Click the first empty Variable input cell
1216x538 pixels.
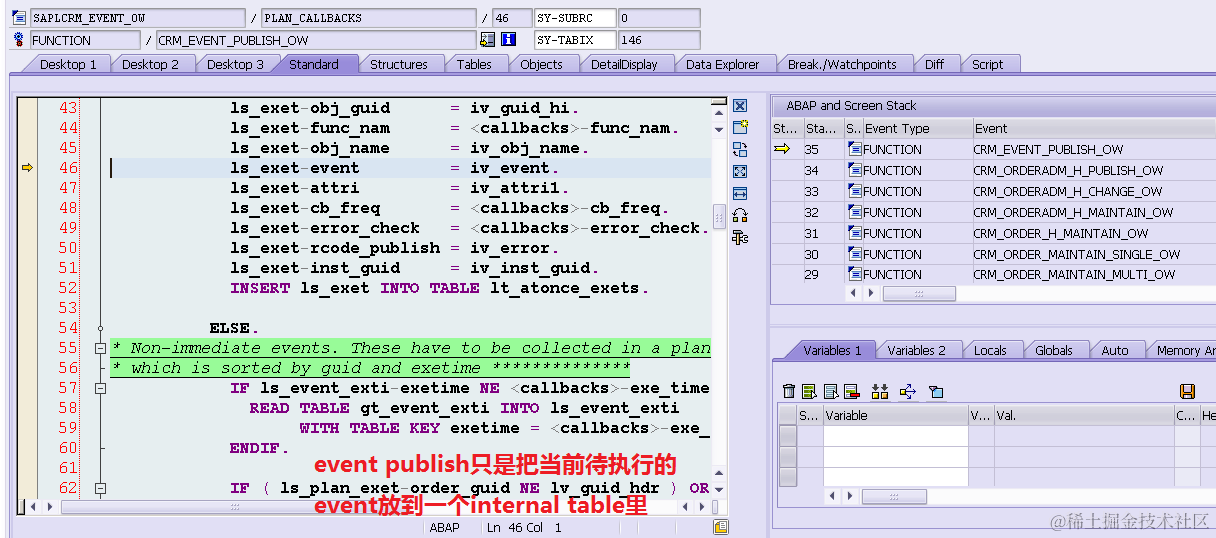click(x=895, y=435)
